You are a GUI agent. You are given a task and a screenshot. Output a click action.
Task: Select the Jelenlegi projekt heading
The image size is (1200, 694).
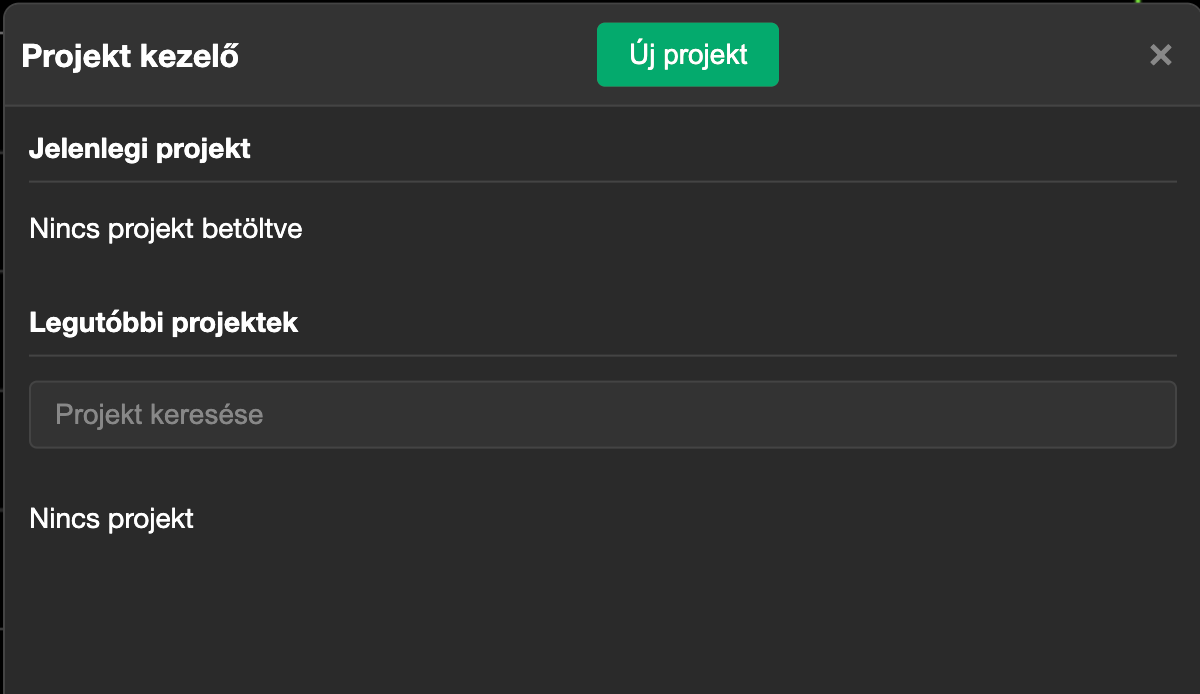point(140,148)
